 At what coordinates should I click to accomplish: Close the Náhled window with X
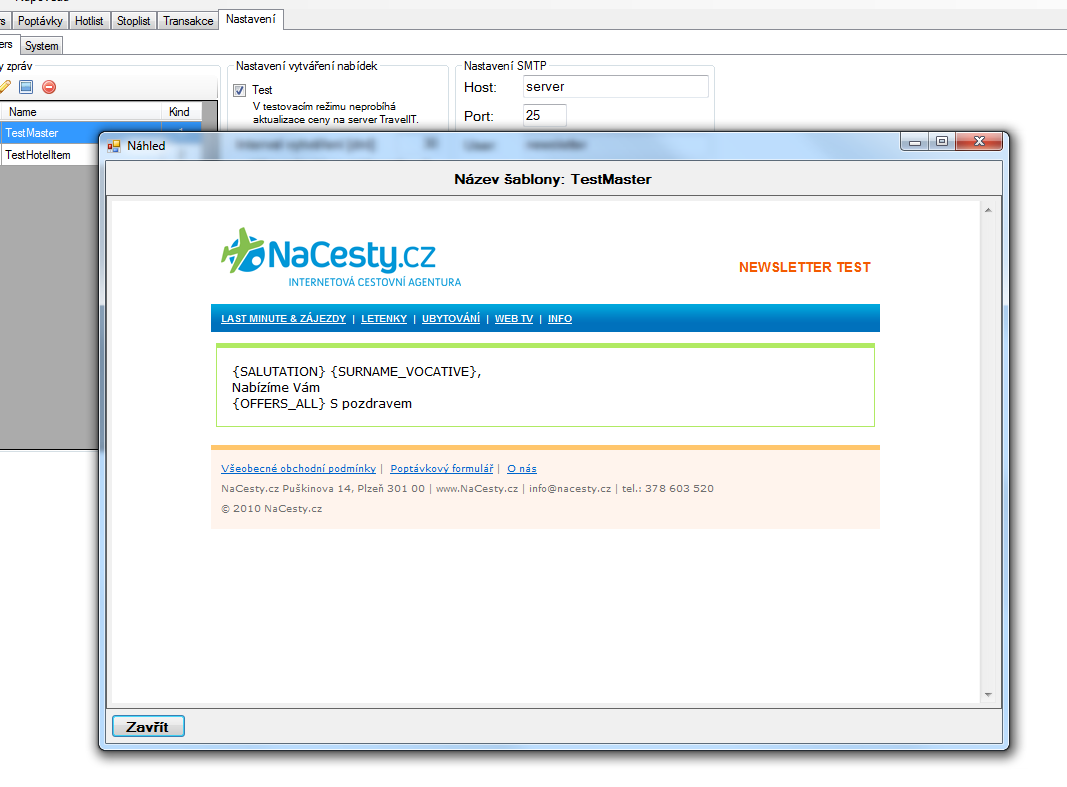point(979,141)
